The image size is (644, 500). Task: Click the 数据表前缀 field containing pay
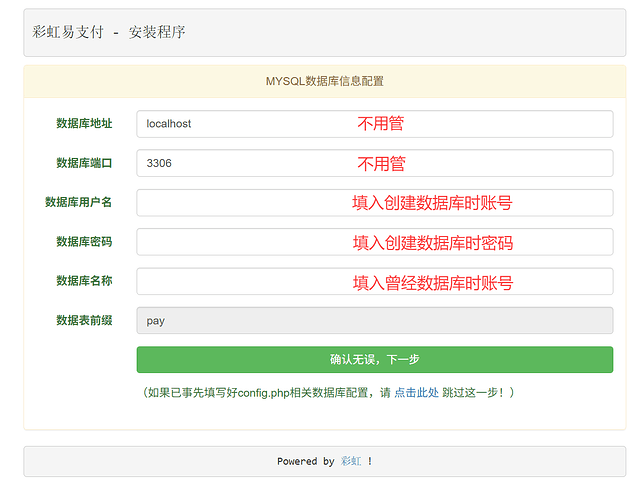coord(374,321)
